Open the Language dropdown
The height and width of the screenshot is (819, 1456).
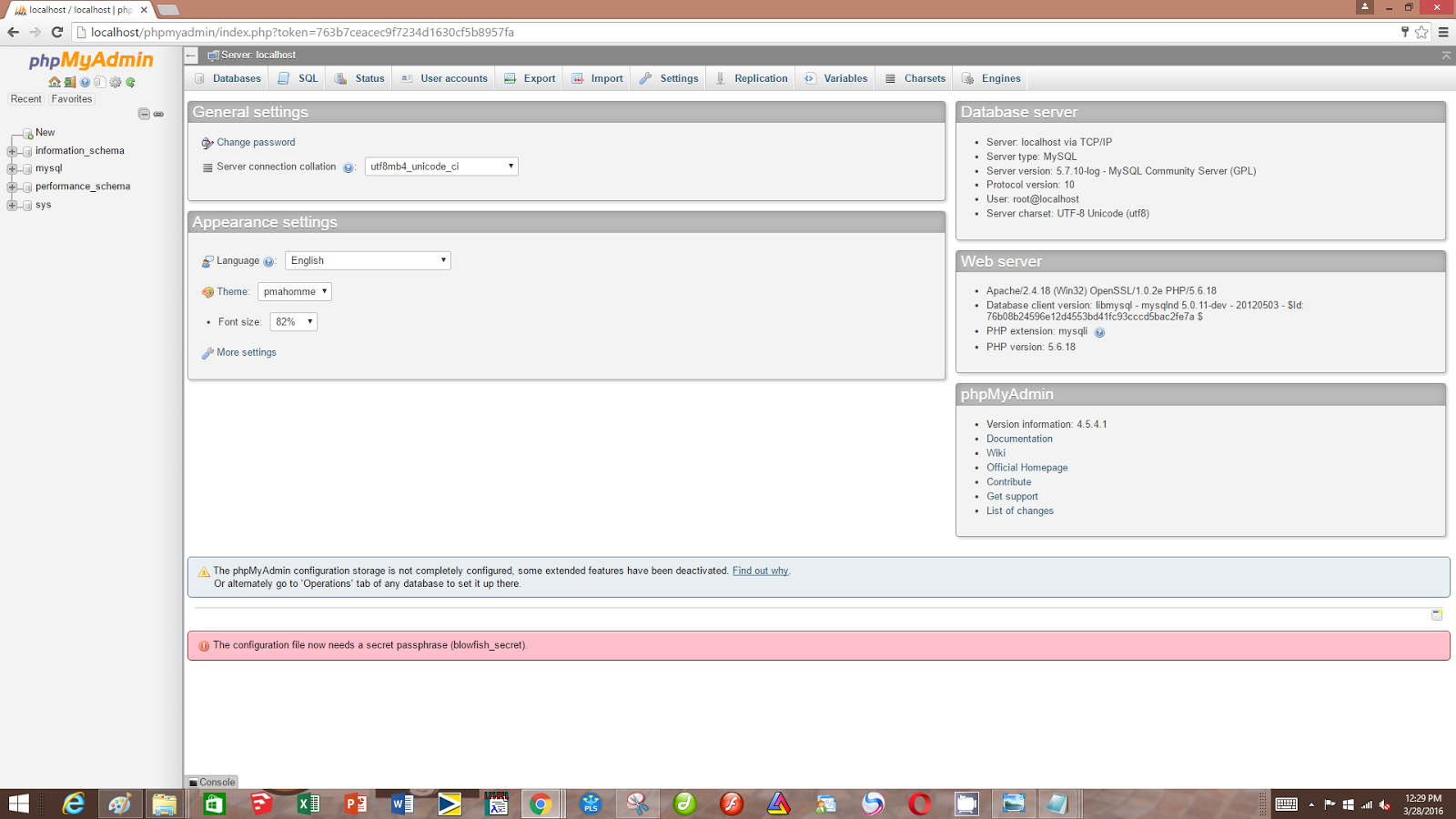368,260
